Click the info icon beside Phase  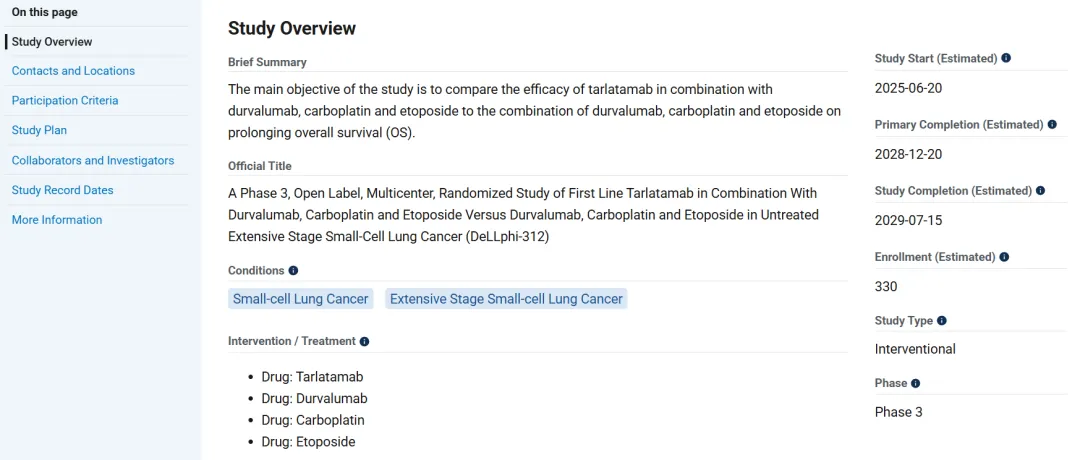(x=916, y=383)
